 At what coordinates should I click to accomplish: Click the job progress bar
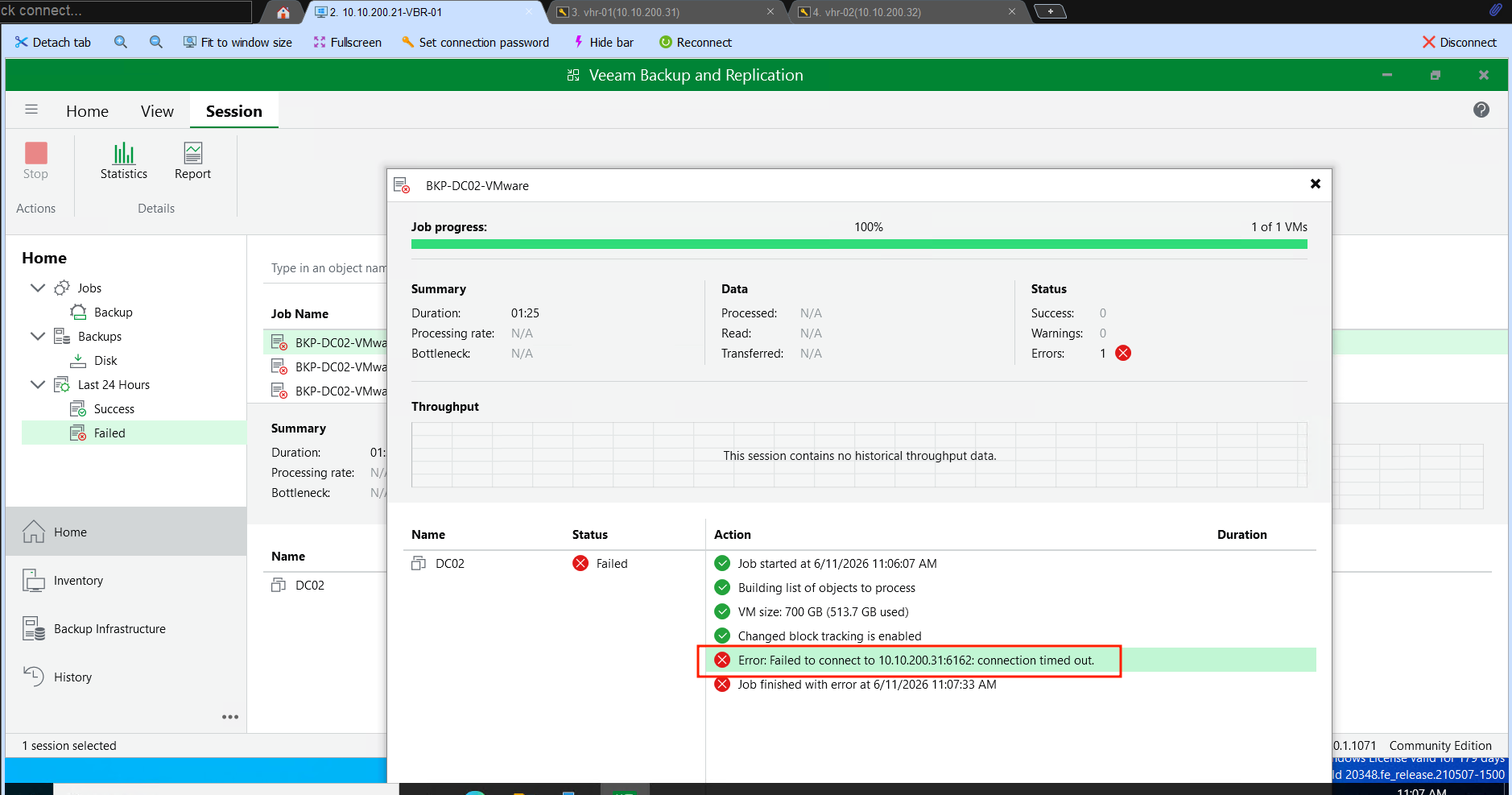[859, 244]
